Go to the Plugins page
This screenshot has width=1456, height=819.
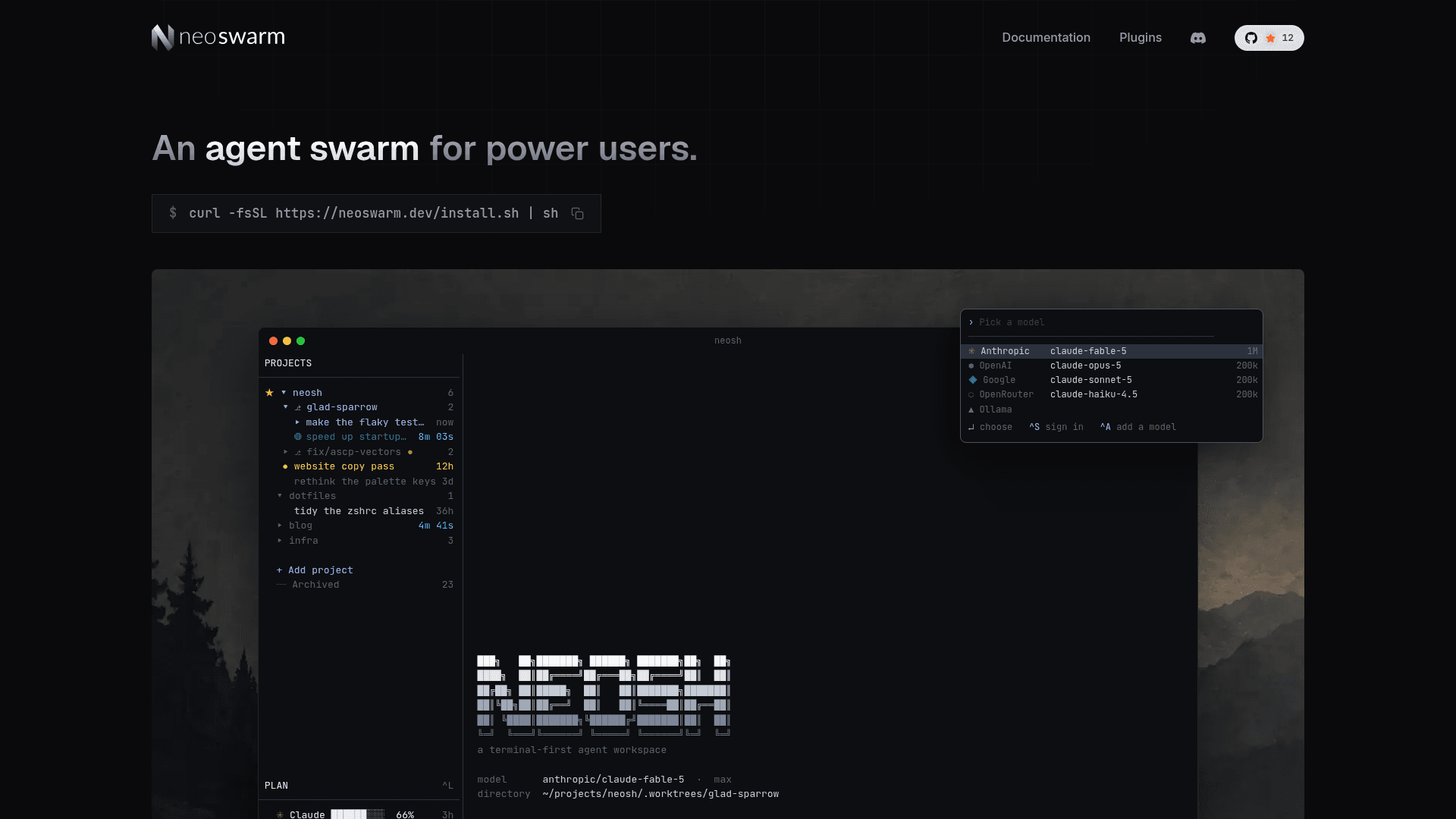1140,38
